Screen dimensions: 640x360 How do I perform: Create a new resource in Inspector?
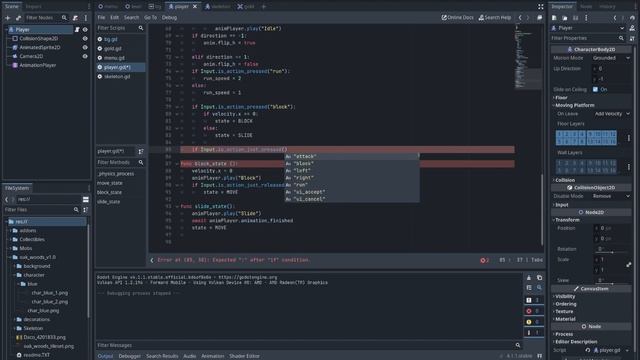click(x=554, y=18)
